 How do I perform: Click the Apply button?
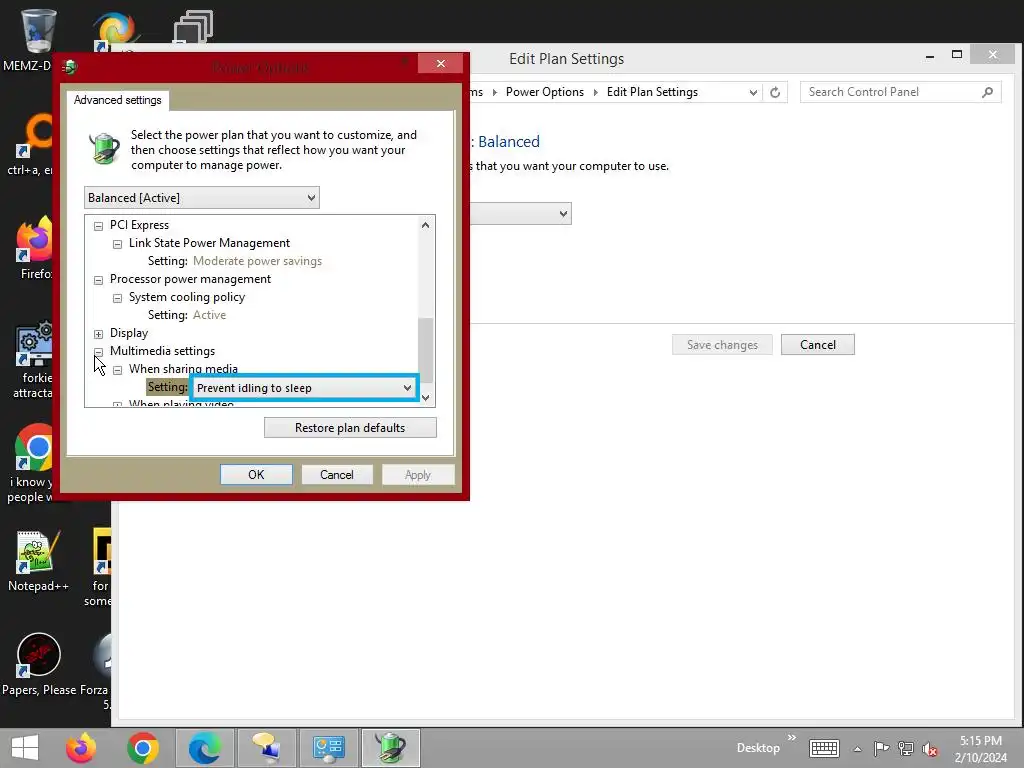click(x=418, y=475)
